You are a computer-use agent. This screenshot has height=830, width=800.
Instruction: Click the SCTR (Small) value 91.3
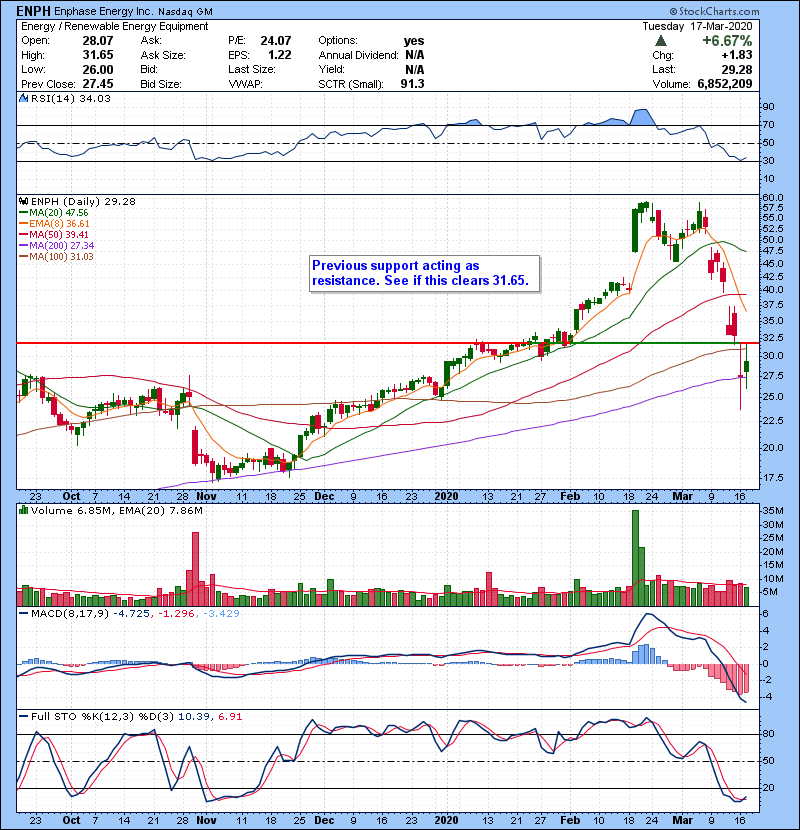tap(412, 84)
